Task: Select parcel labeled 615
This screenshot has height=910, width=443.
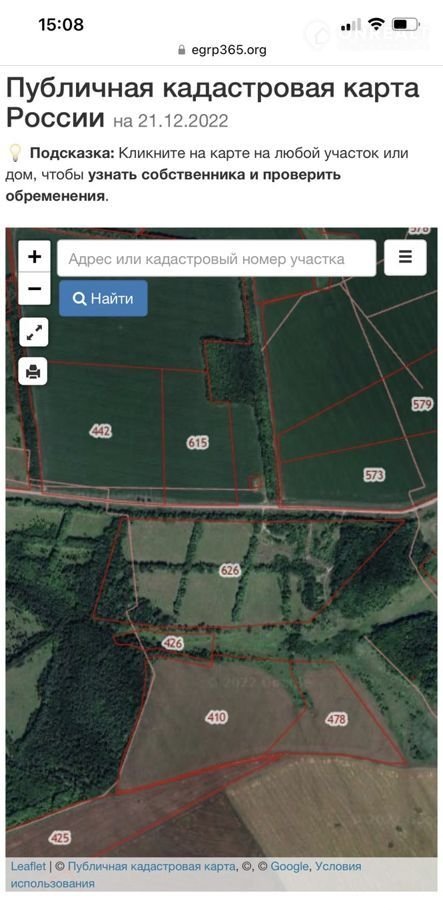Action: [x=198, y=443]
